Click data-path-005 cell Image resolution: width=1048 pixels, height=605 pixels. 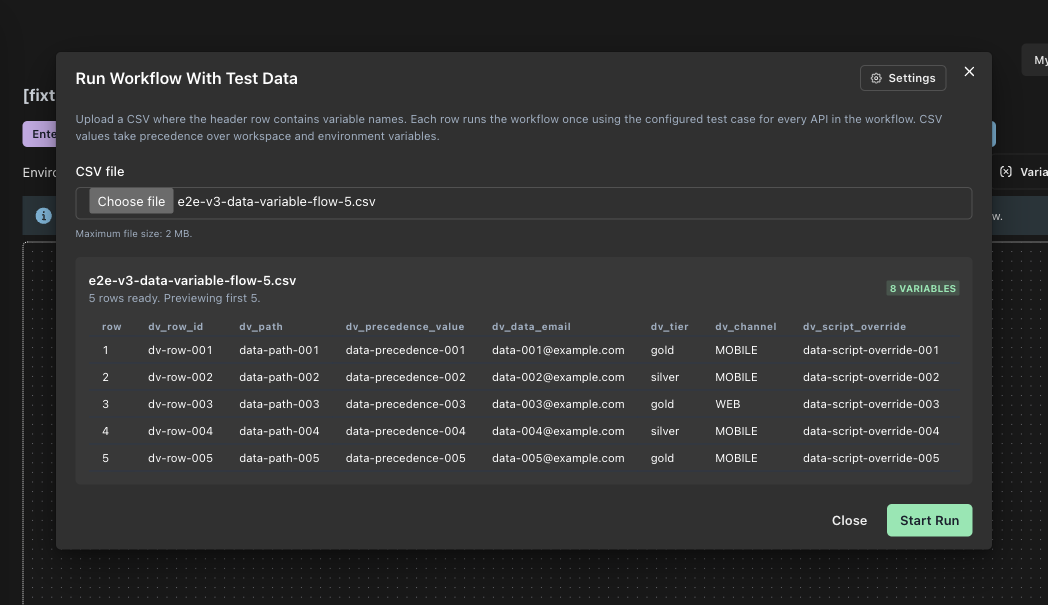coord(279,458)
